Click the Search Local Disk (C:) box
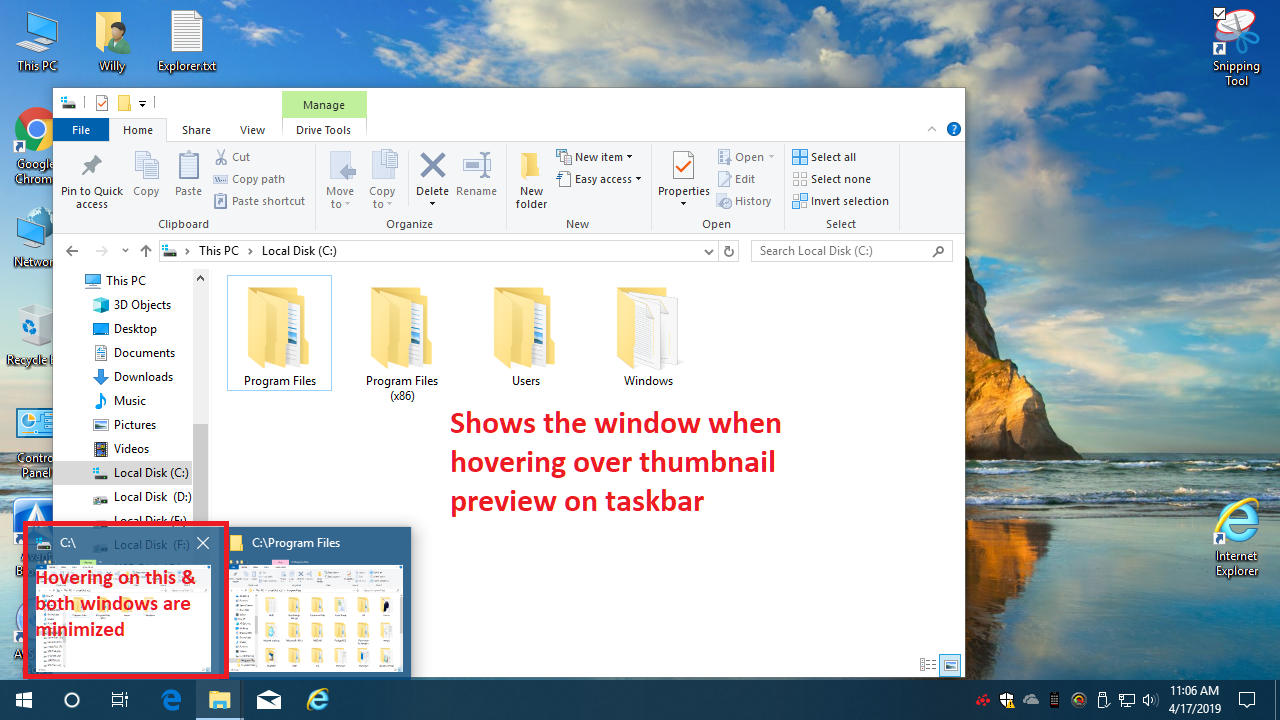Image resolution: width=1280 pixels, height=720 pixels. click(x=851, y=251)
